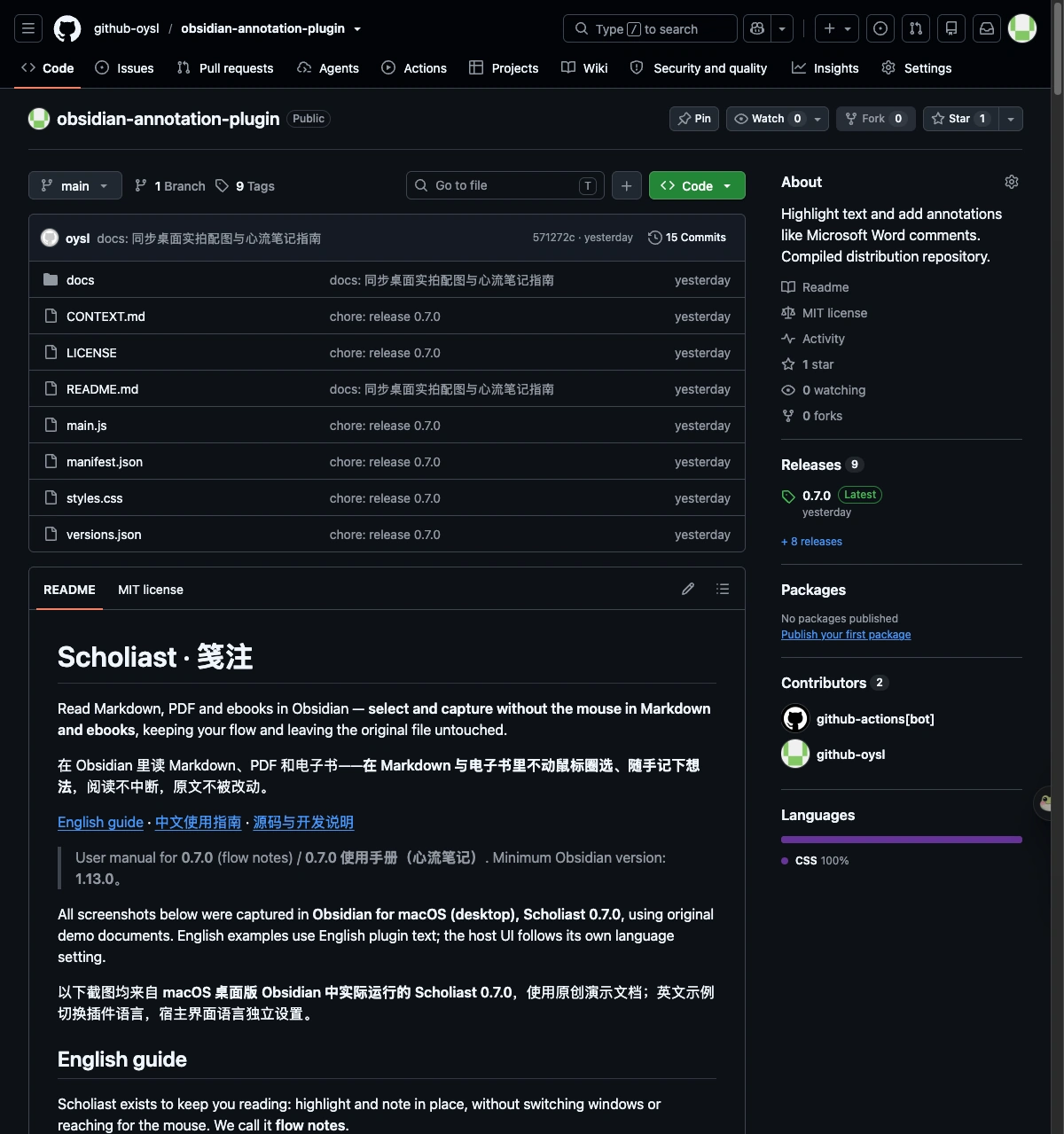The height and width of the screenshot is (1134, 1064).
Task: Open the Copilot chat icon
Action: 757,28
